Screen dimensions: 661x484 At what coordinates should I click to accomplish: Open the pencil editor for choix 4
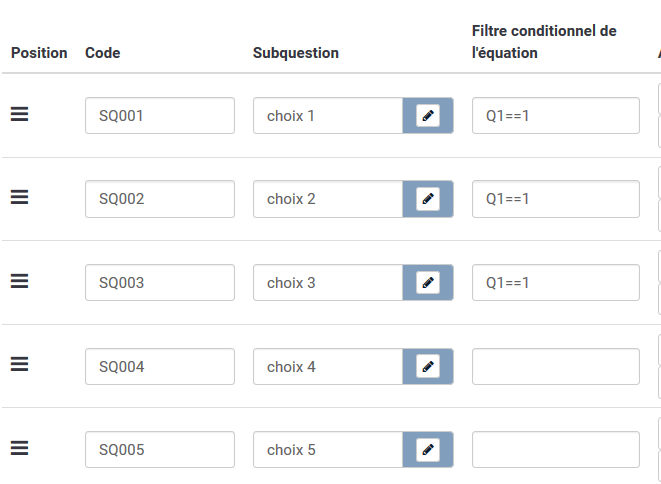(428, 367)
